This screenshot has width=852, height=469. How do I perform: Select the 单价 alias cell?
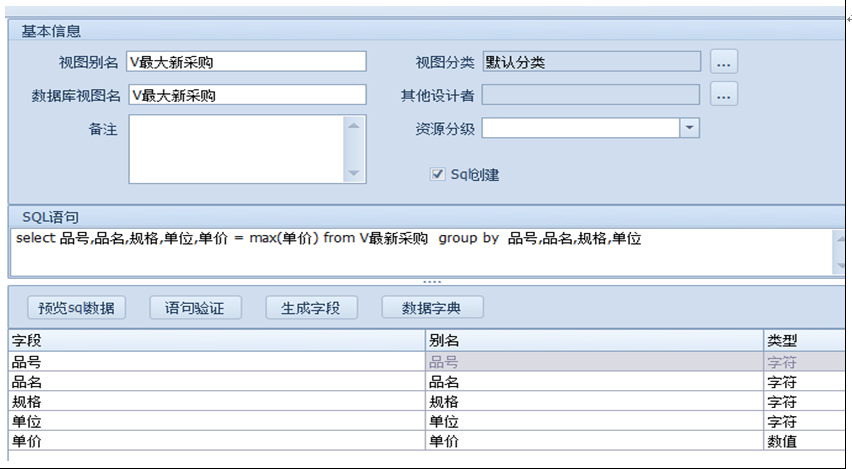[594, 441]
